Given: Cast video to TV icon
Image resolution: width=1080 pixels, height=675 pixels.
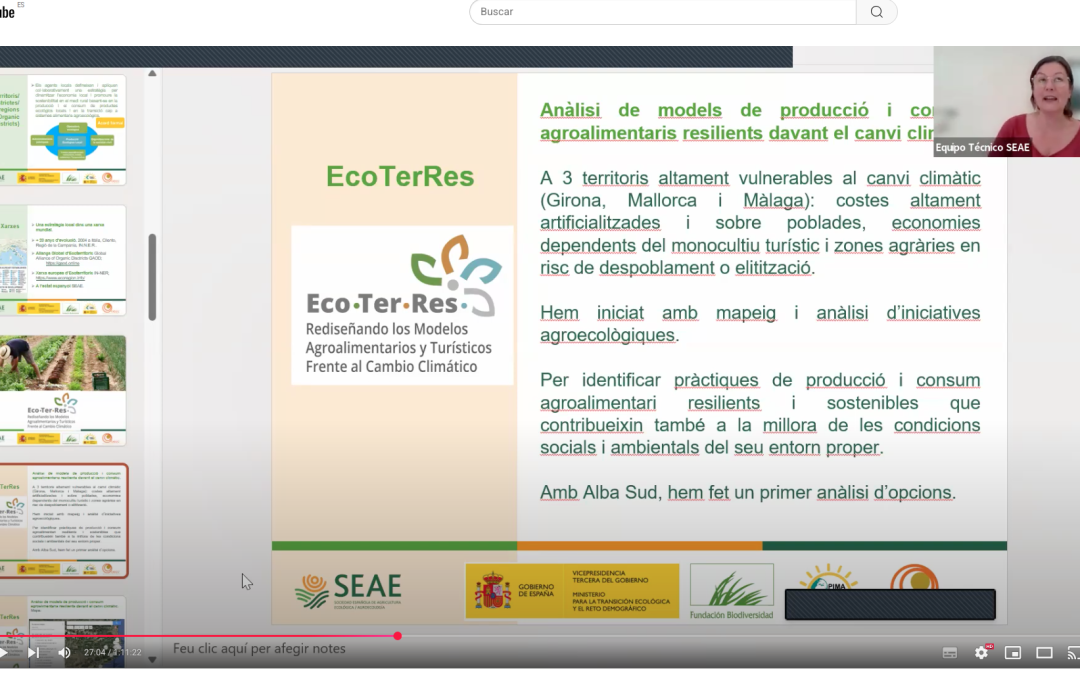Looking at the screenshot, I should [x=1073, y=652].
